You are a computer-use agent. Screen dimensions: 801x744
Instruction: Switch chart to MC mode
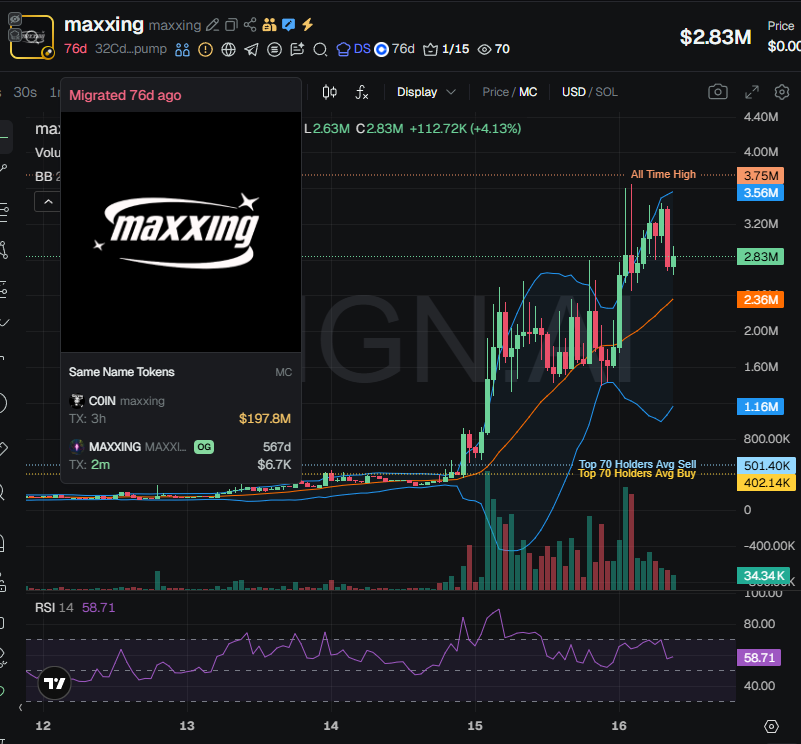(x=528, y=92)
